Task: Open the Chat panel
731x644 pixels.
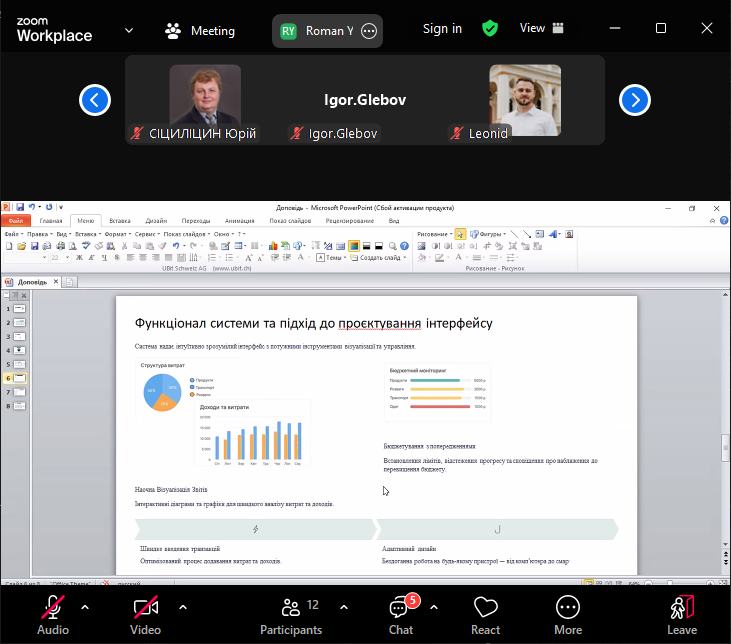Action: [x=401, y=612]
